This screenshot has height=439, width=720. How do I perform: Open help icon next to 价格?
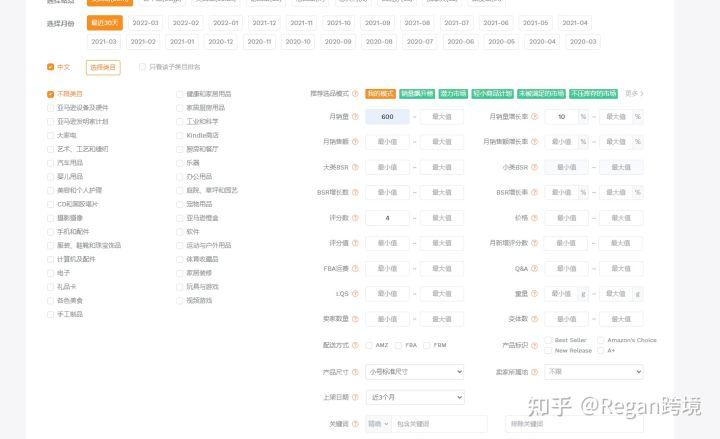pyautogui.click(x=534, y=218)
